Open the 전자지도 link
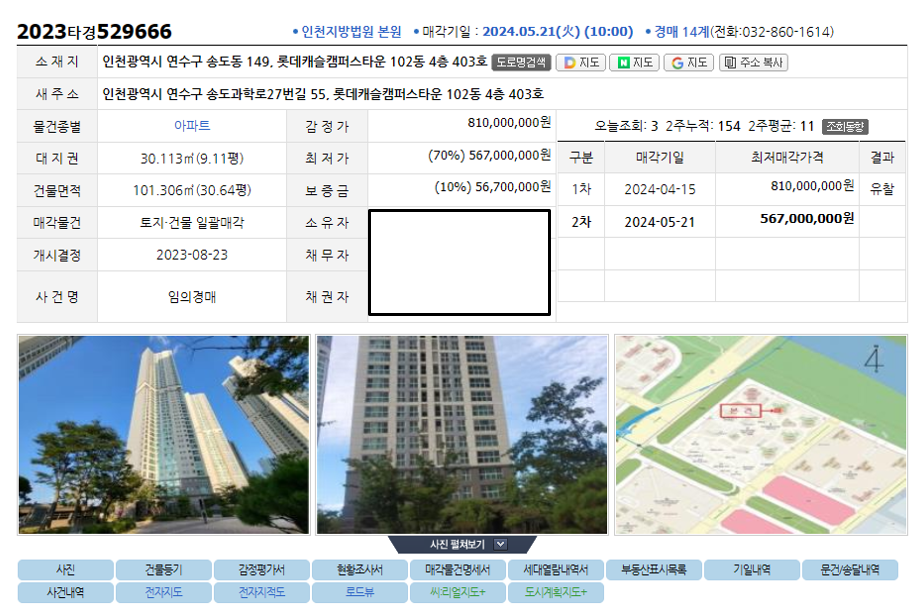The height and width of the screenshot is (610, 917). [x=164, y=592]
